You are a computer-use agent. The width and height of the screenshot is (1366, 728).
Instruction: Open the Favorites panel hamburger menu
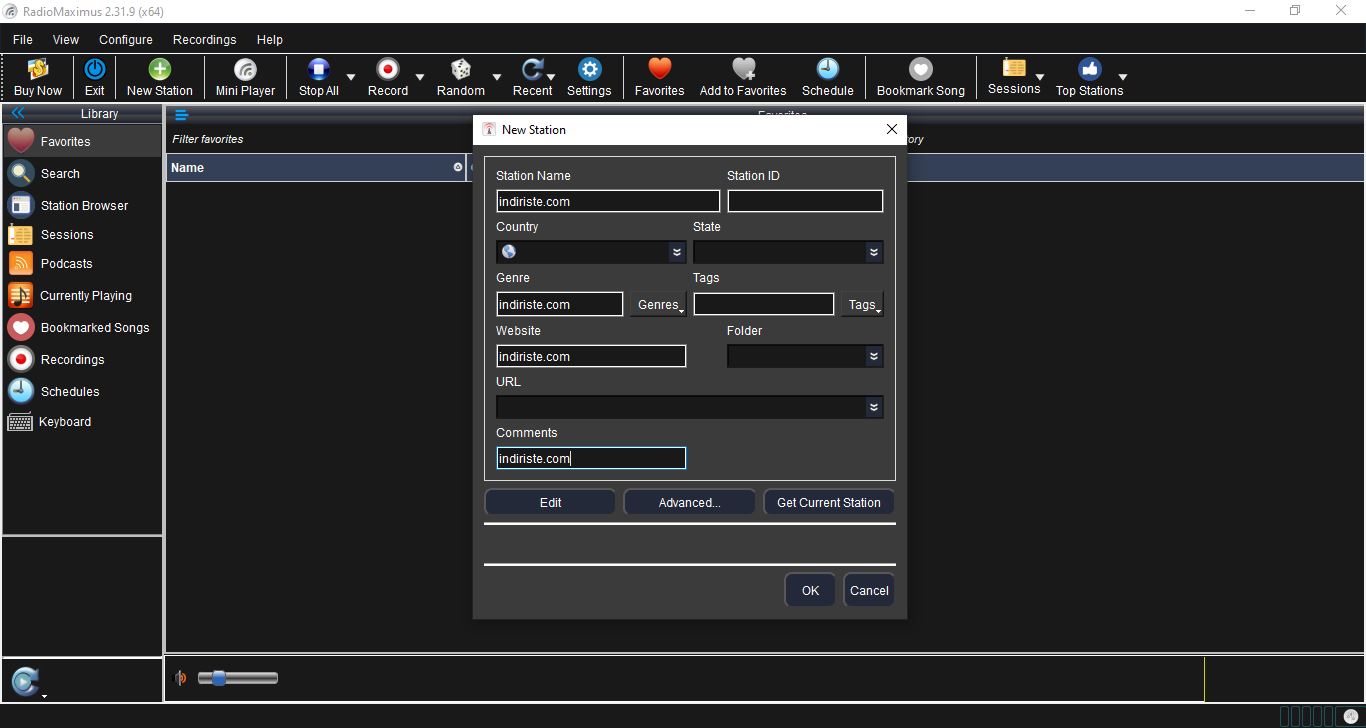pyautogui.click(x=181, y=115)
